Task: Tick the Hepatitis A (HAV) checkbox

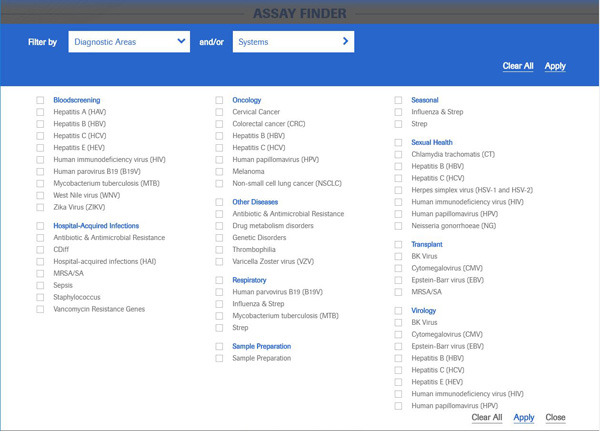Action: click(41, 112)
